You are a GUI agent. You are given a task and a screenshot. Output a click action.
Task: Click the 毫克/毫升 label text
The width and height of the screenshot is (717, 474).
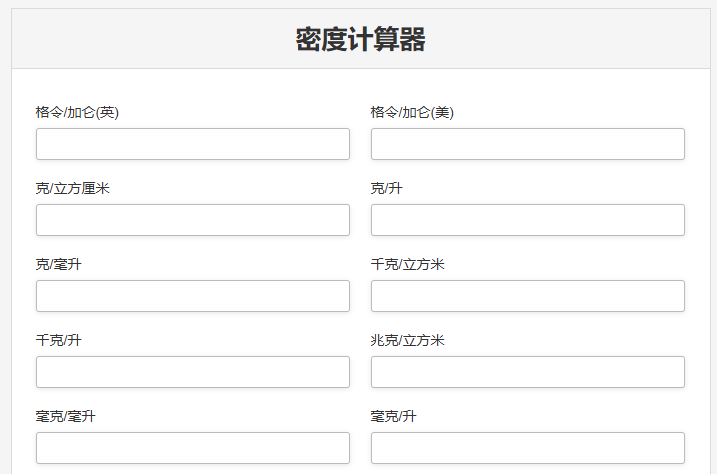(x=66, y=416)
